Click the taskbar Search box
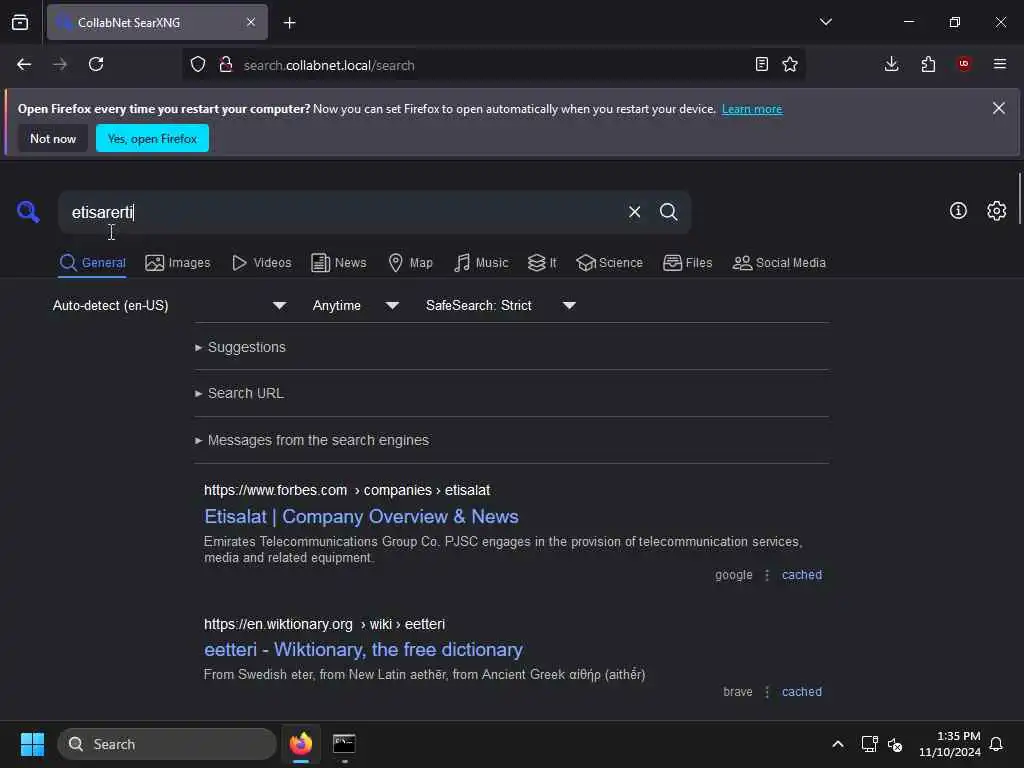The height and width of the screenshot is (768, 1024). coord(167,744)
